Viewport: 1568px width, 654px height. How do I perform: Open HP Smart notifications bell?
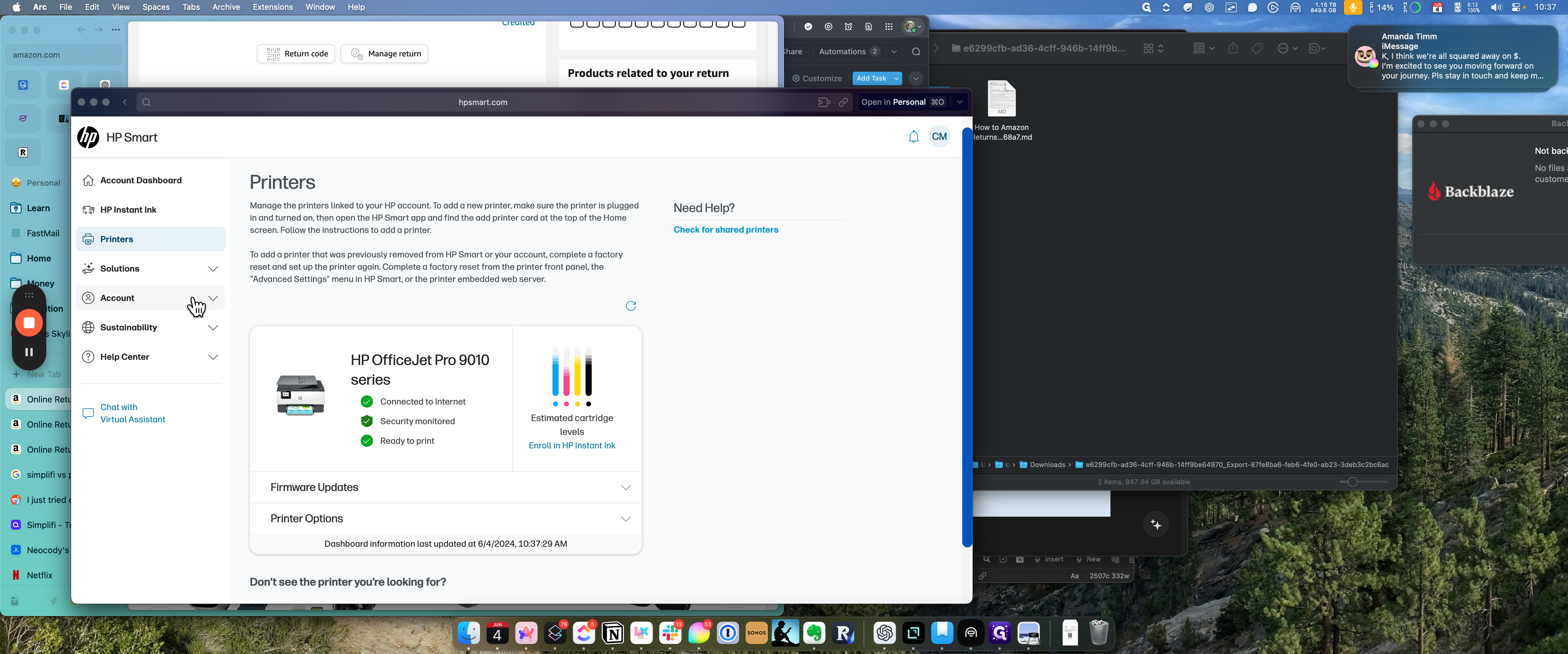[x=913, y=137]
